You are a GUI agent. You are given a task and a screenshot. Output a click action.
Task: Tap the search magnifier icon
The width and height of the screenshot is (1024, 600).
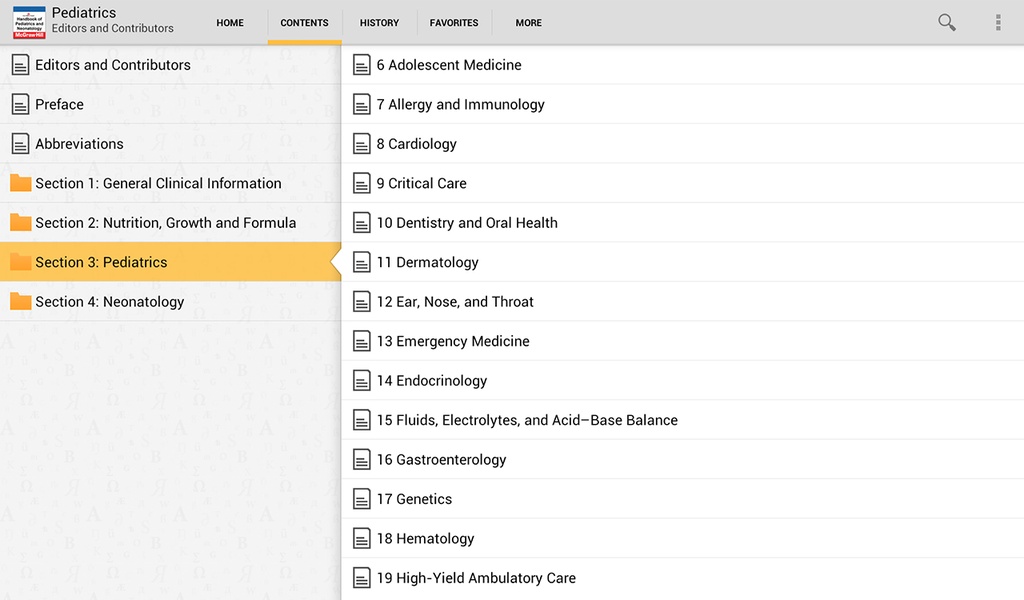[947, 22]
